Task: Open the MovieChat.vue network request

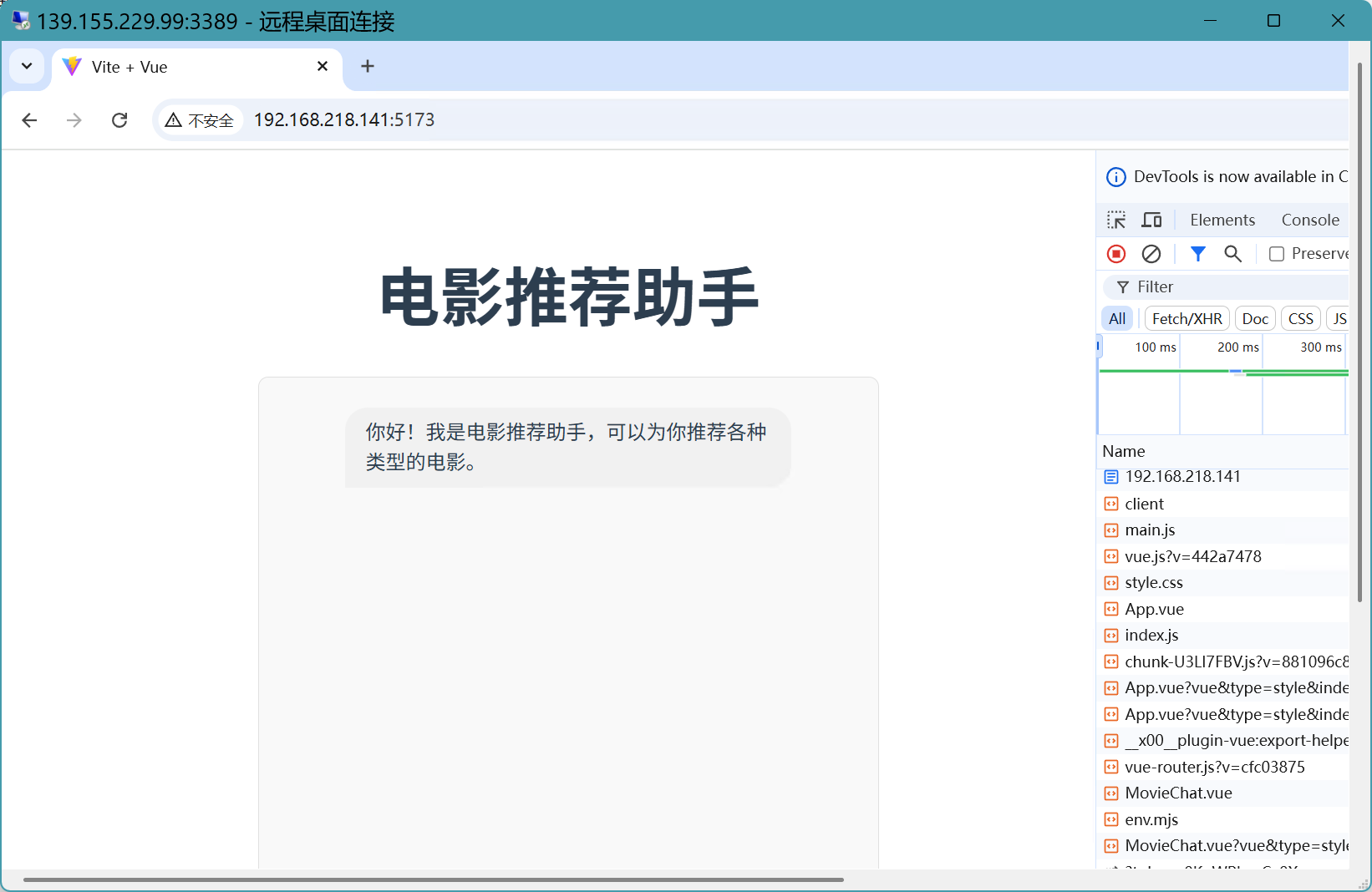Action: pyautogui.click(x=1178, y=793)
